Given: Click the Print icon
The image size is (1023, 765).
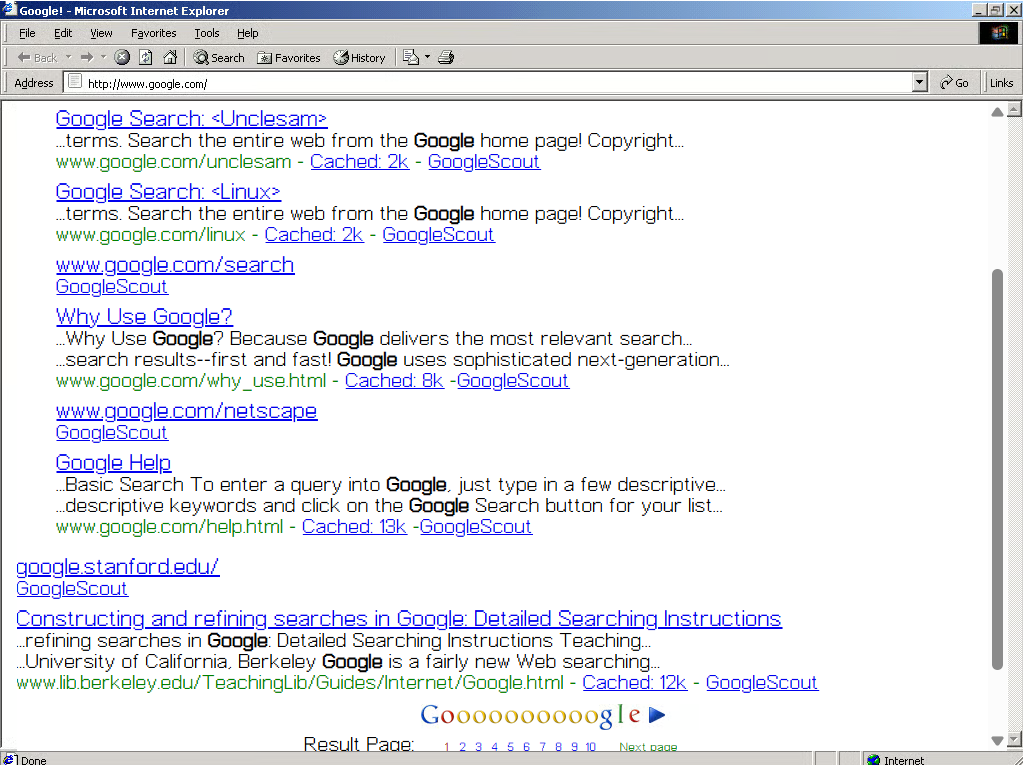Looking at the screenshot, I should point(446,57).
